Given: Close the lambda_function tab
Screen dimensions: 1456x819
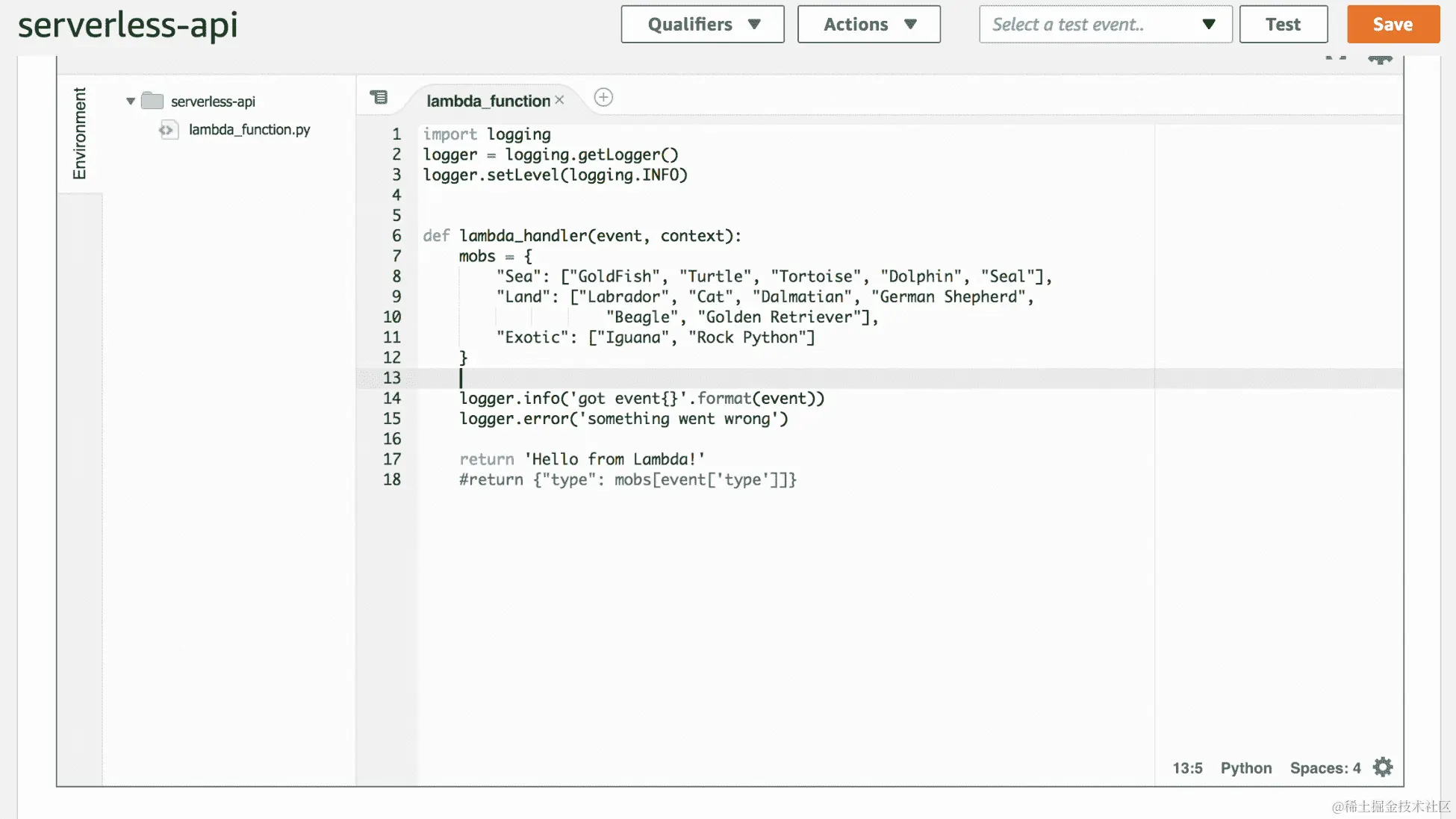Looking at the screenshot, I should click(560, 100).
